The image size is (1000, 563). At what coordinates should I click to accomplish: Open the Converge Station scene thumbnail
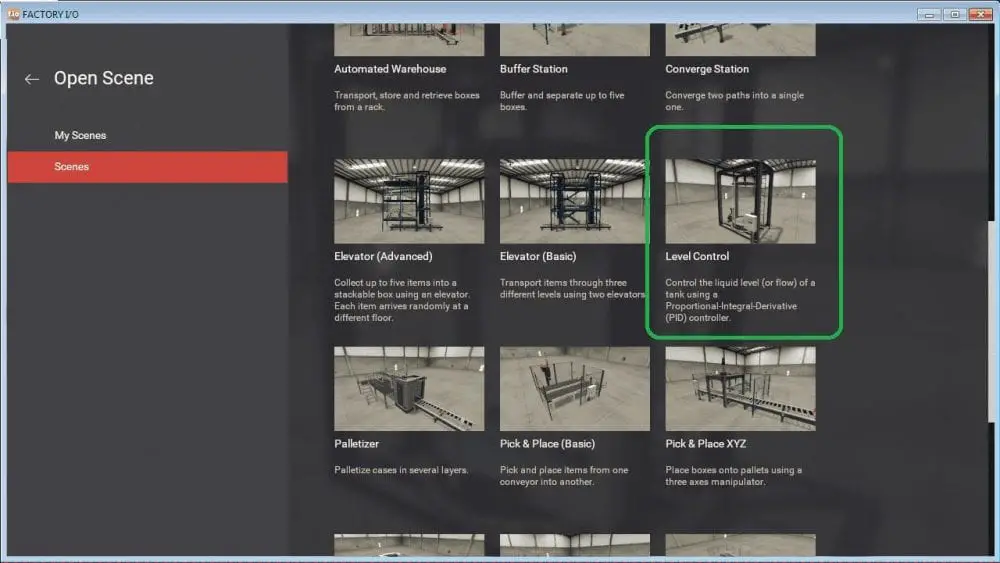tap(740, 40)
